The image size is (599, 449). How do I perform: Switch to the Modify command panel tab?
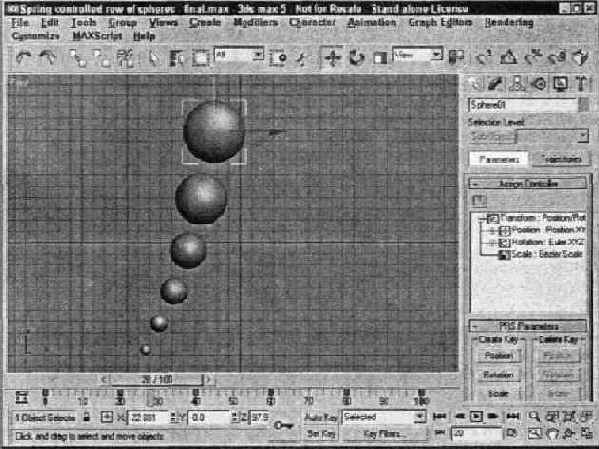[x=496, y=84]
